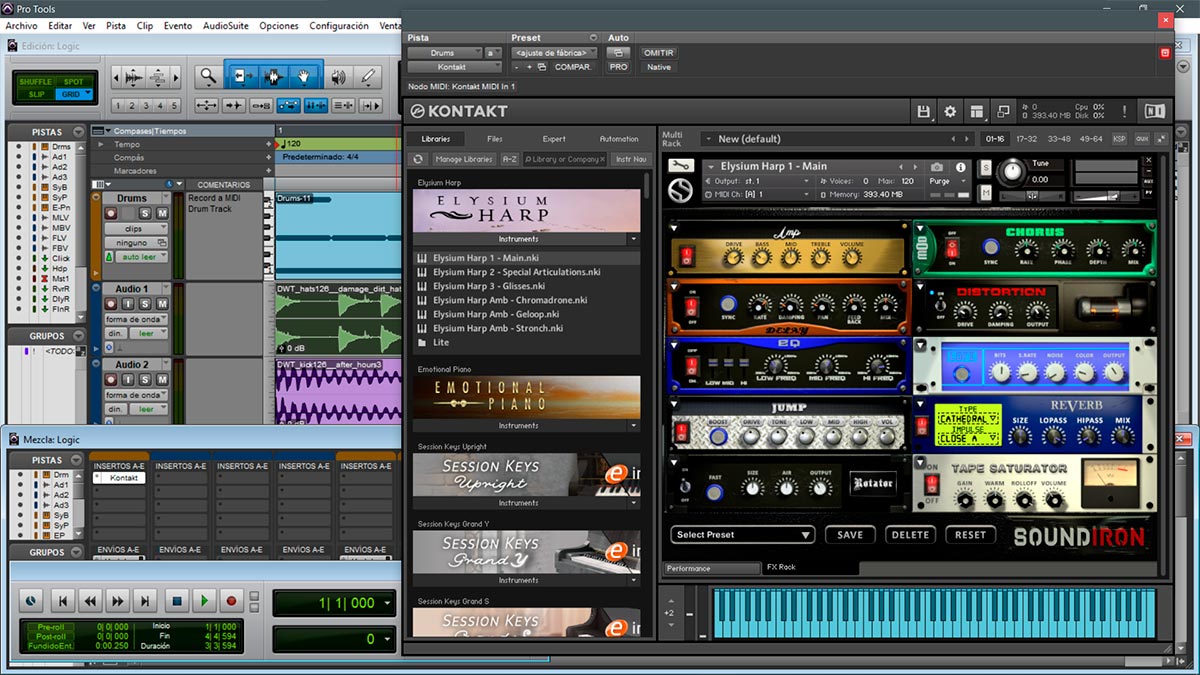The image size is (1200, 675).
Task: Pick the Grabber hand tool
Action: [x=304, y=76]
